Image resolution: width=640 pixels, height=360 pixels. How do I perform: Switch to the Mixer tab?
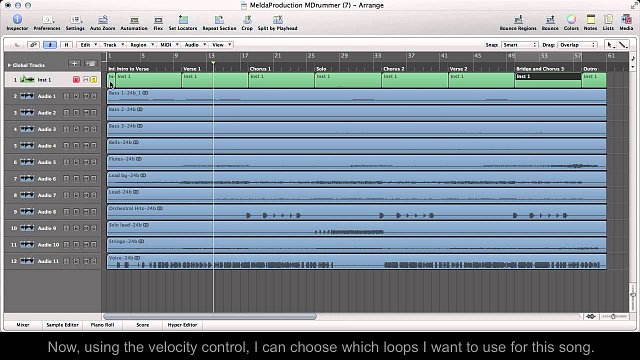23,325
